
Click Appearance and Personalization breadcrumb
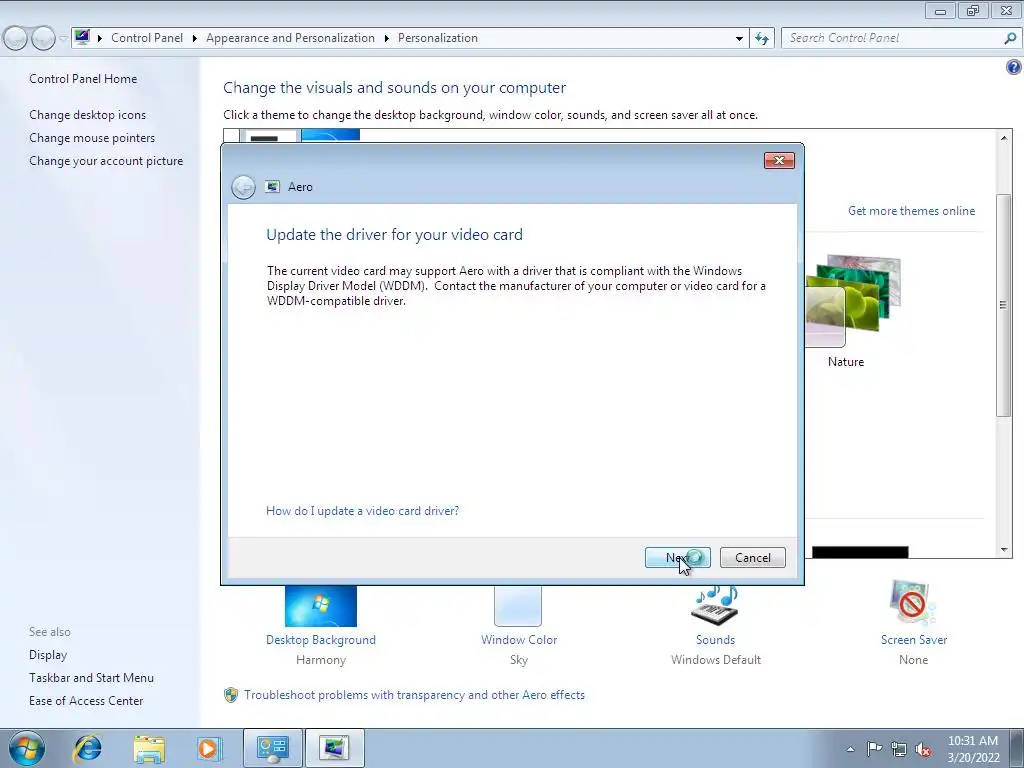tap(290, 38)
